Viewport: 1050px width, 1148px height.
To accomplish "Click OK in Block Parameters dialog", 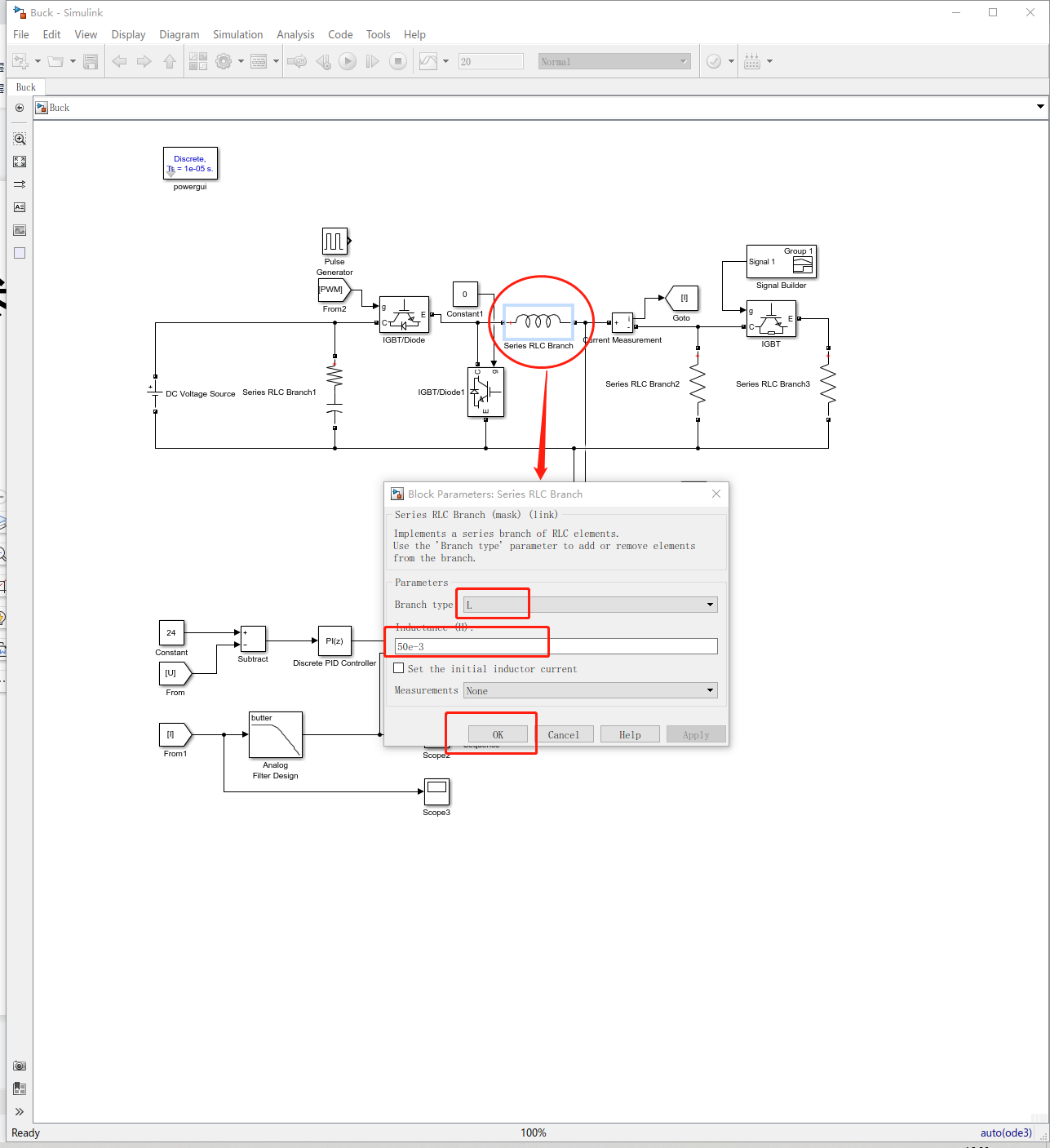I will click(x=498, y=734).
